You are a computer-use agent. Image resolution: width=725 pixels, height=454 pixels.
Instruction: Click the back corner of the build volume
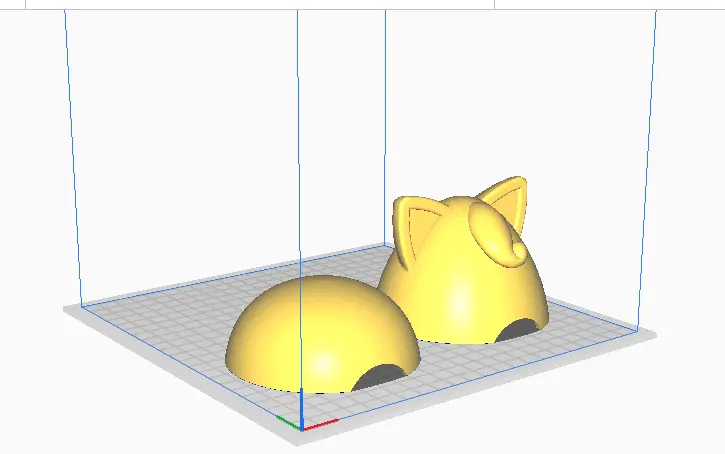pyautogui.click(x=386, y=243)
